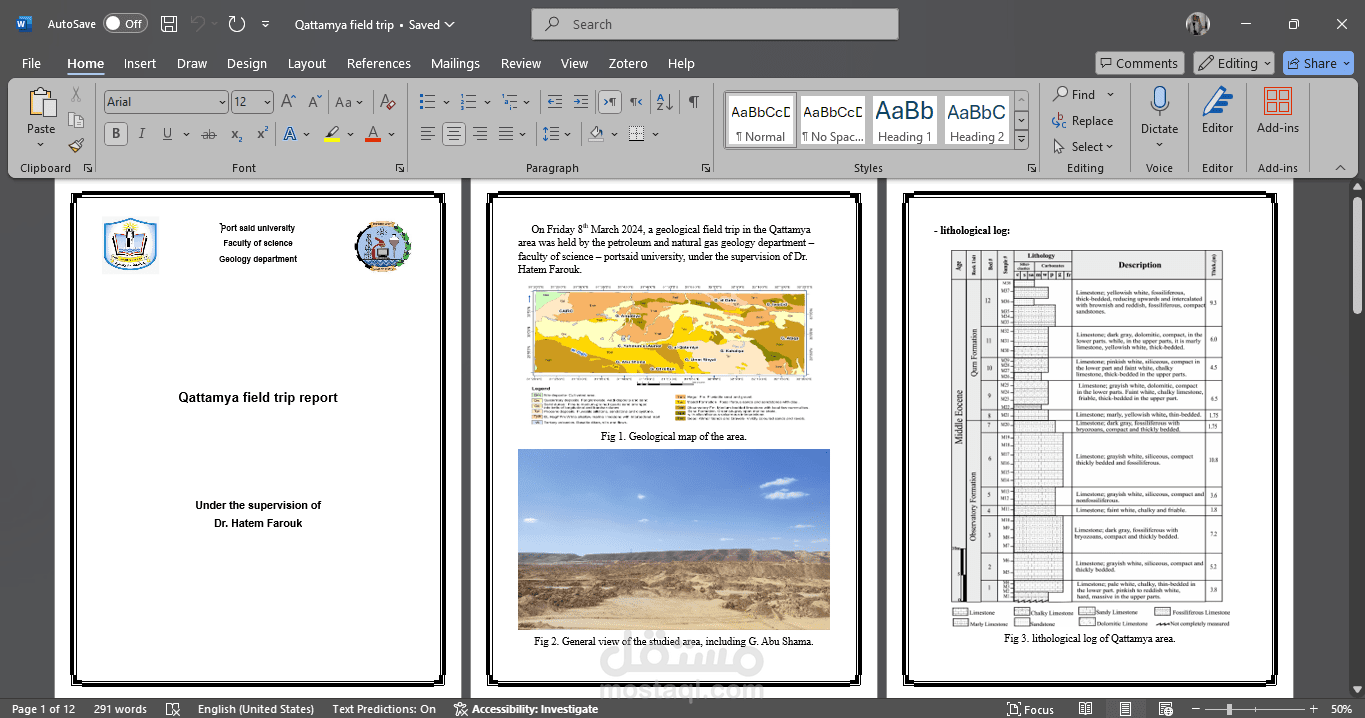Click Accessibility: Investigate in status bar
Viewport: 1365px width, 718px height.
pyautogui.click(x=526, y=709)
